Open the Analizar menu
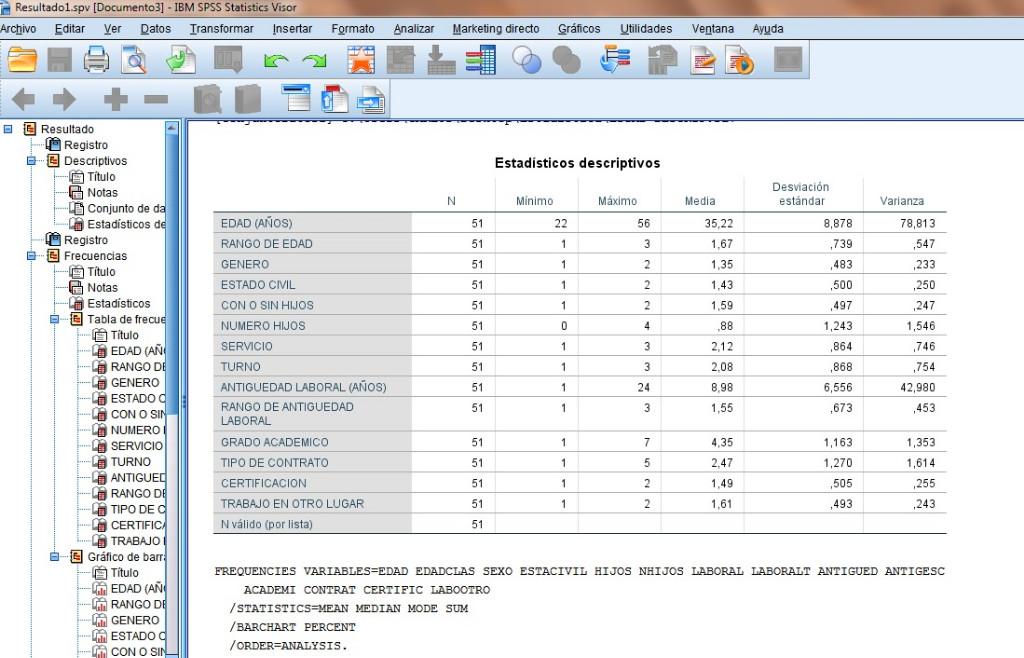 (x=413, y=29)
